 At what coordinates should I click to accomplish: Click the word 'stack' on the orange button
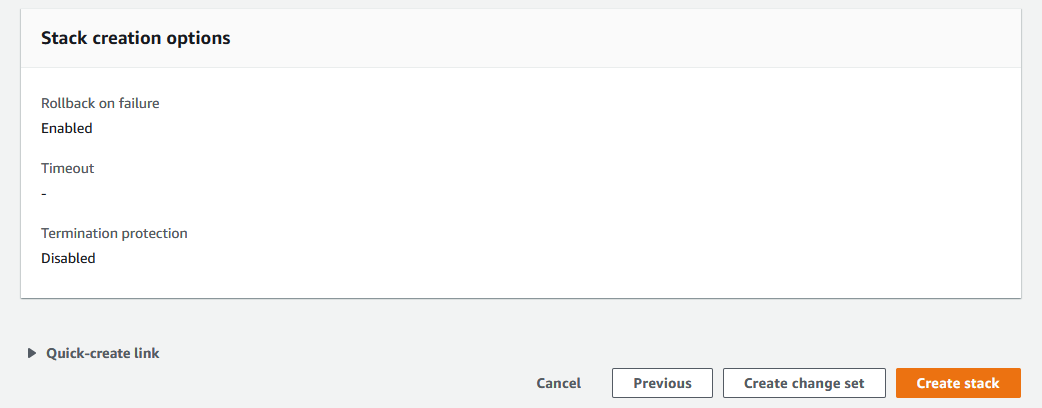coord(980,383)
